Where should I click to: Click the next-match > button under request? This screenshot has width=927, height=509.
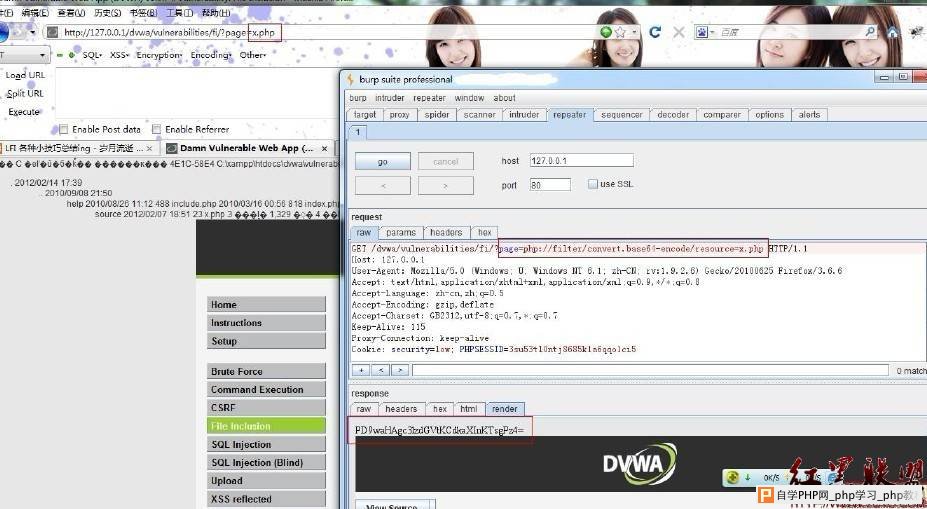tap(400, 370)
